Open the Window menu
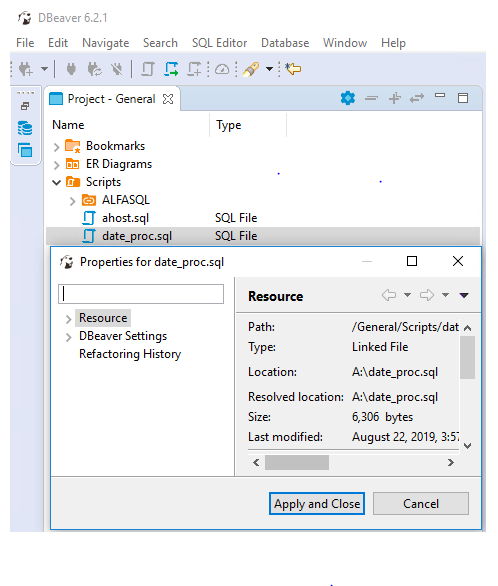Screen dimensions: 498x586 [345, 43]
